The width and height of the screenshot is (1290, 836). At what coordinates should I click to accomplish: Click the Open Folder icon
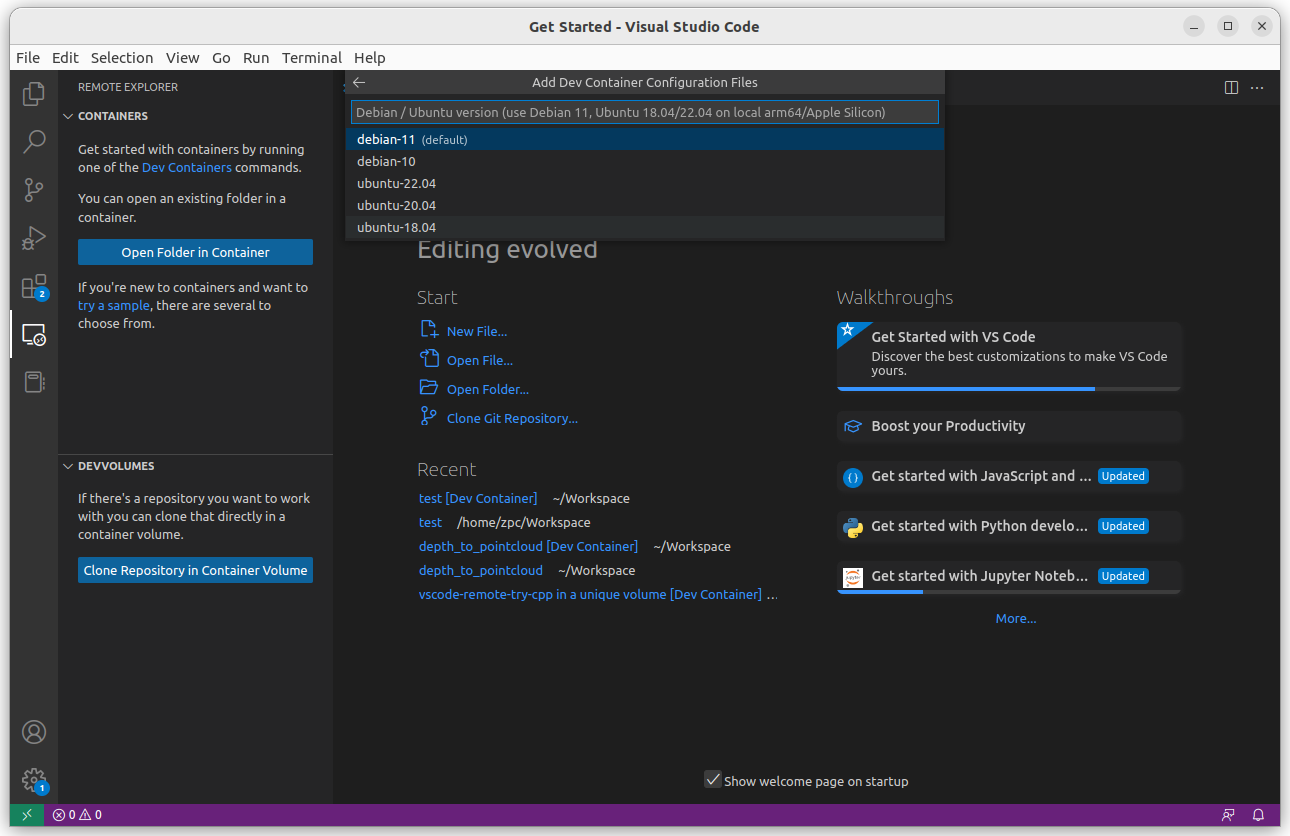(x=429, y=388)
